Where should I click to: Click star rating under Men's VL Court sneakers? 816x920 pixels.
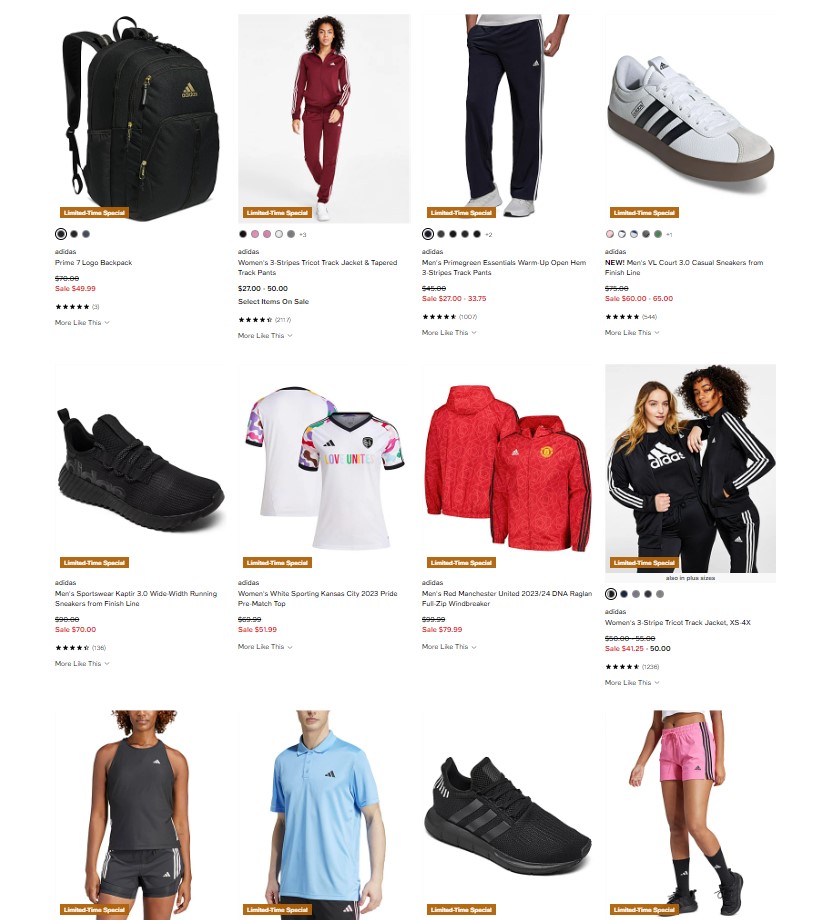(x=622, y=316)
